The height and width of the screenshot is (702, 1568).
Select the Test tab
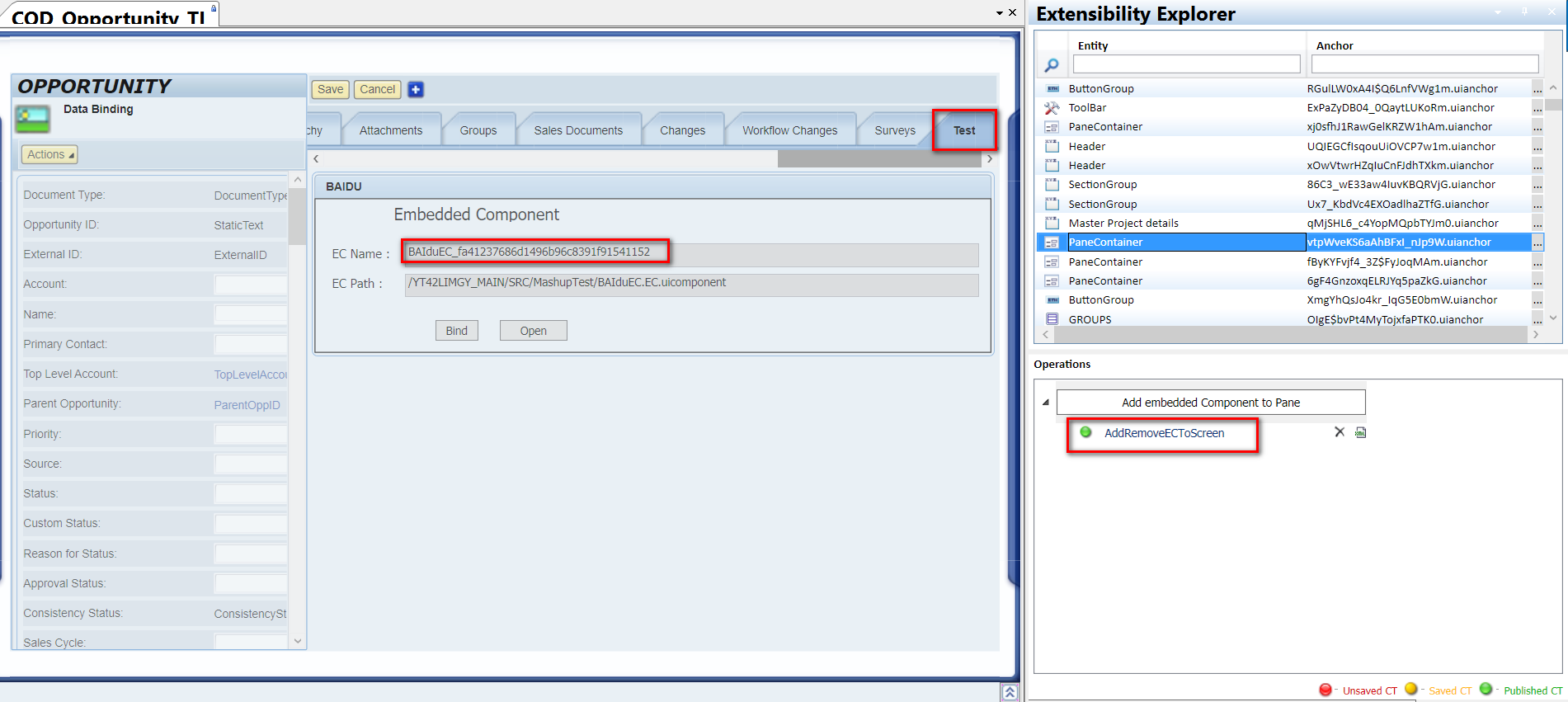click(x=964, y=130)
